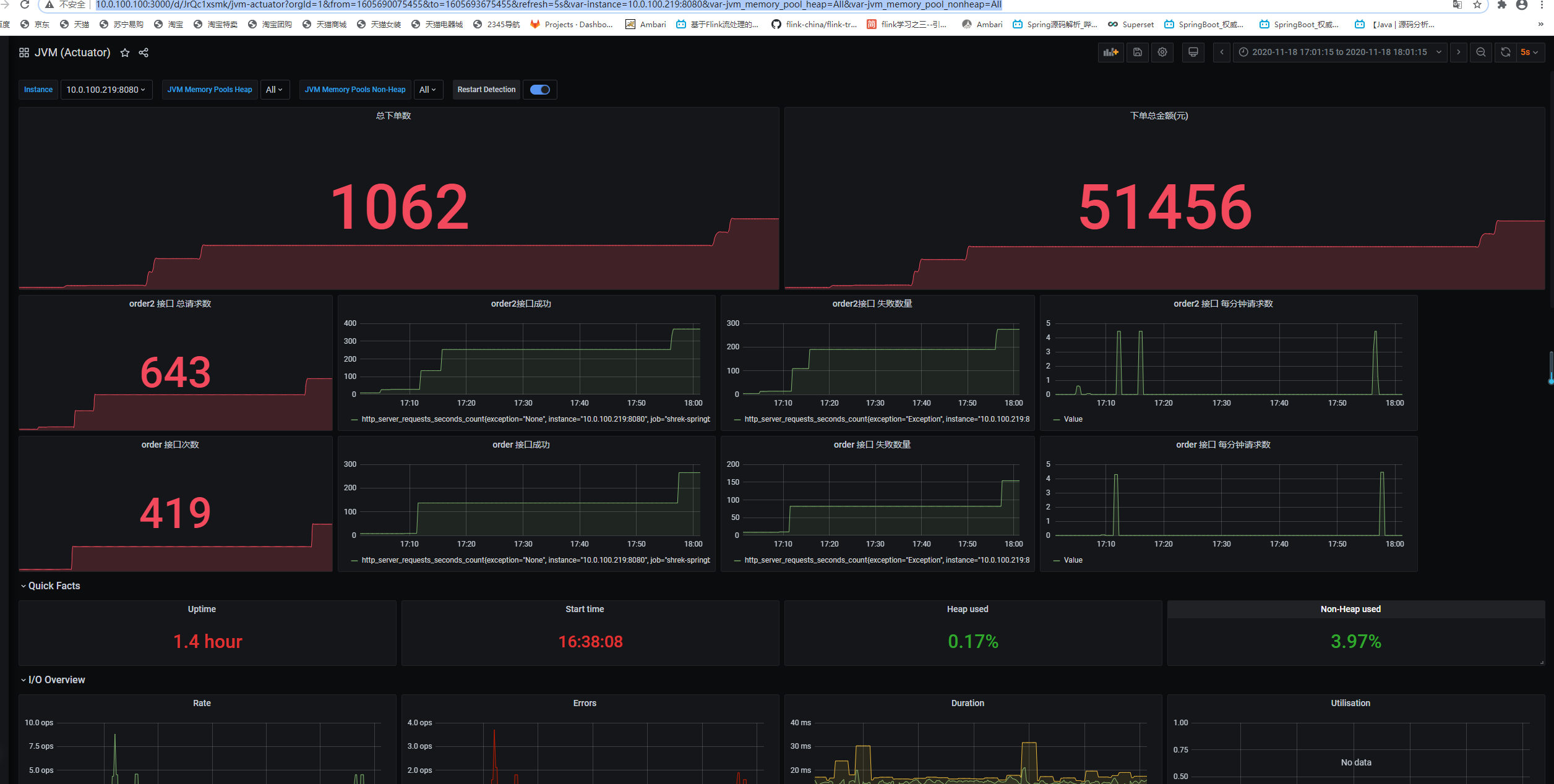Image resolution: width=1554 pixels, height=784 pixels.
Task: Save the current dashboard
Action: [x=1137, y=53]
